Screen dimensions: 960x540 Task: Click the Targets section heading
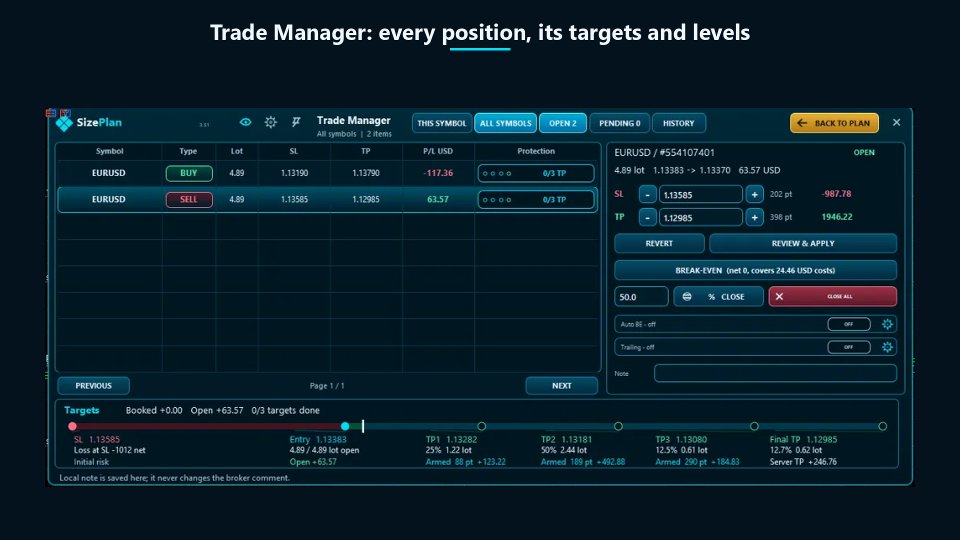click(x=81, y=410)
